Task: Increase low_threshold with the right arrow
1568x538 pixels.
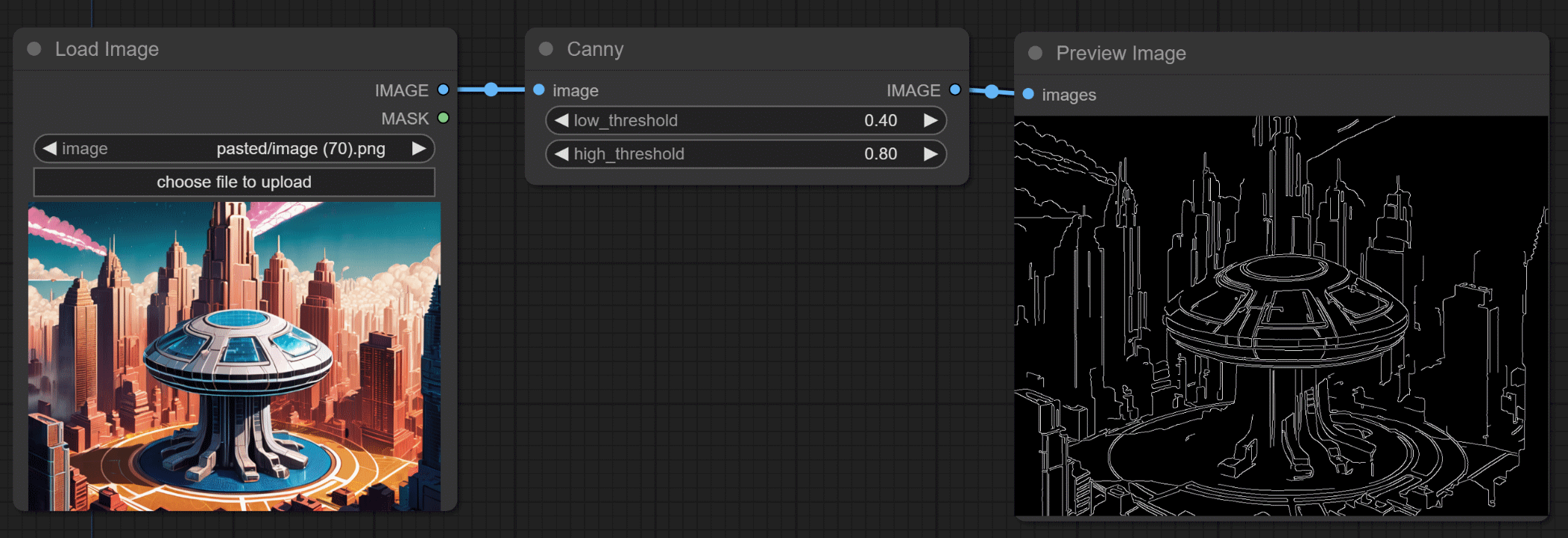Action: (x=931, y=120)
